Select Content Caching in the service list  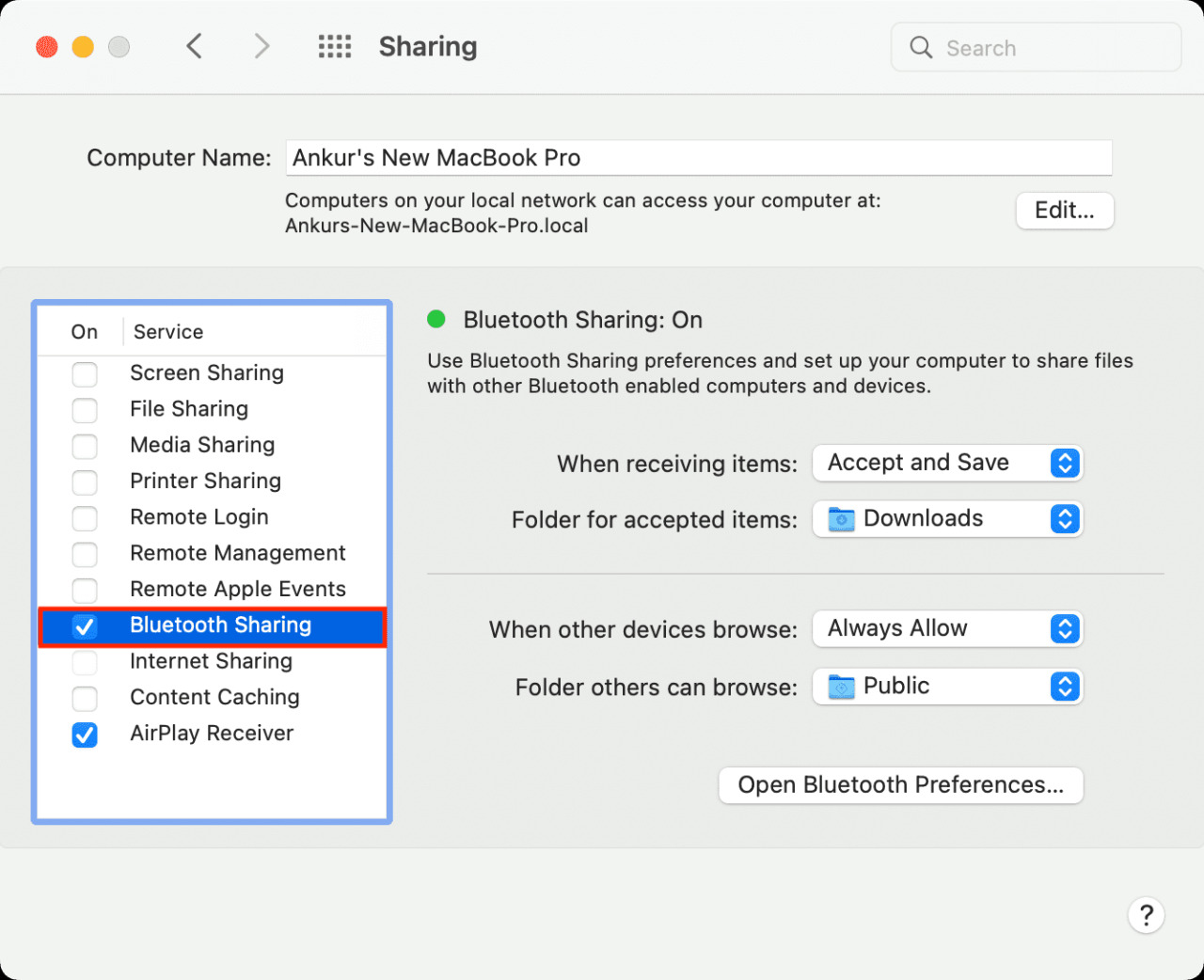tap(214, 697)
